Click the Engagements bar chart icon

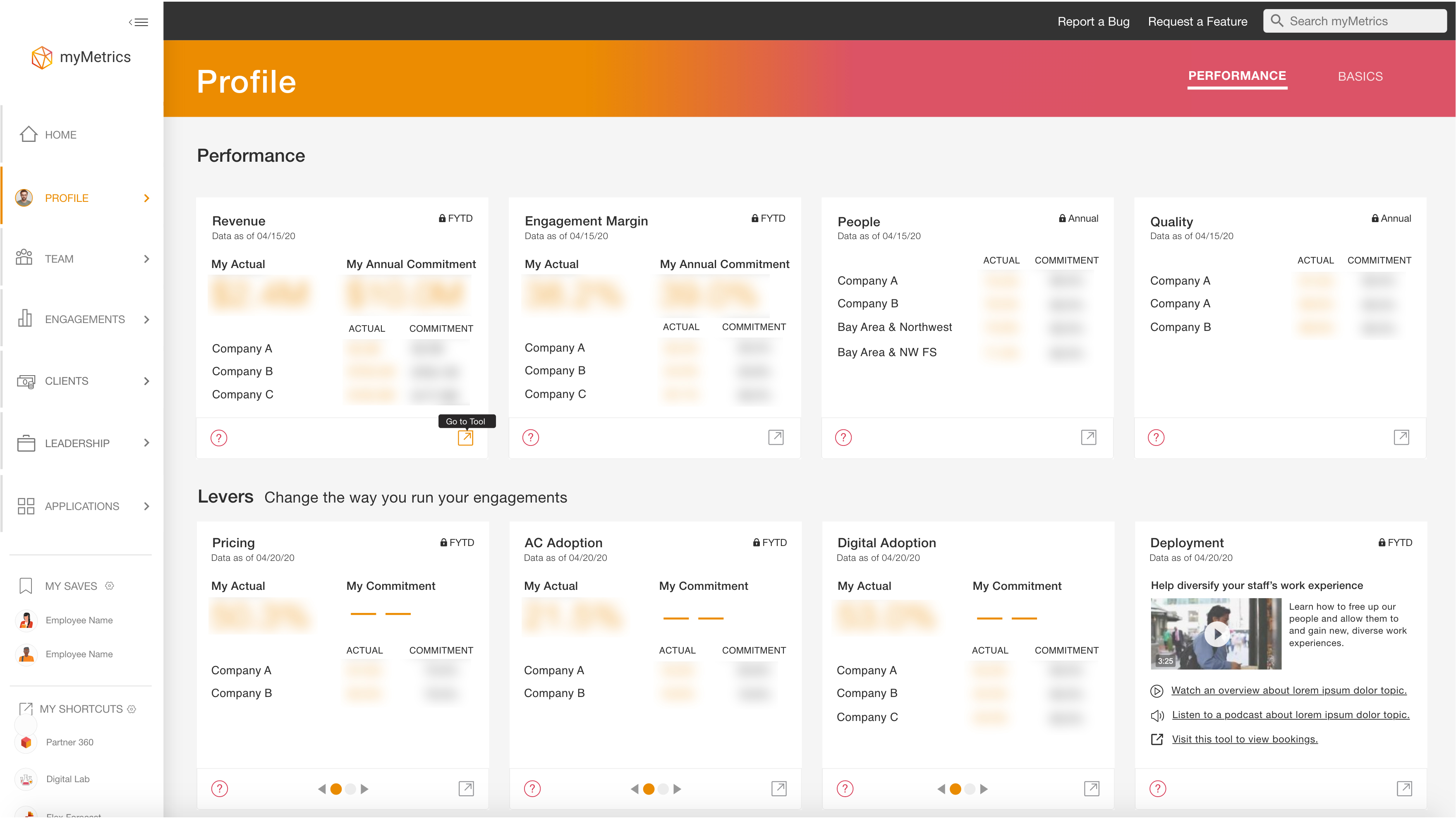click(x=25, y=318)
